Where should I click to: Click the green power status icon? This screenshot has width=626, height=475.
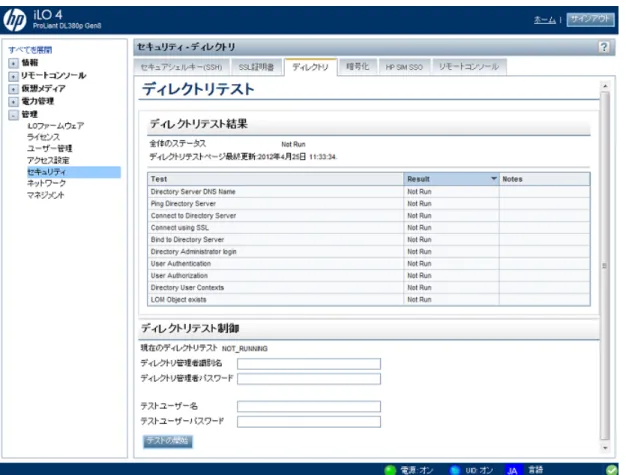[x=390, y=470]
